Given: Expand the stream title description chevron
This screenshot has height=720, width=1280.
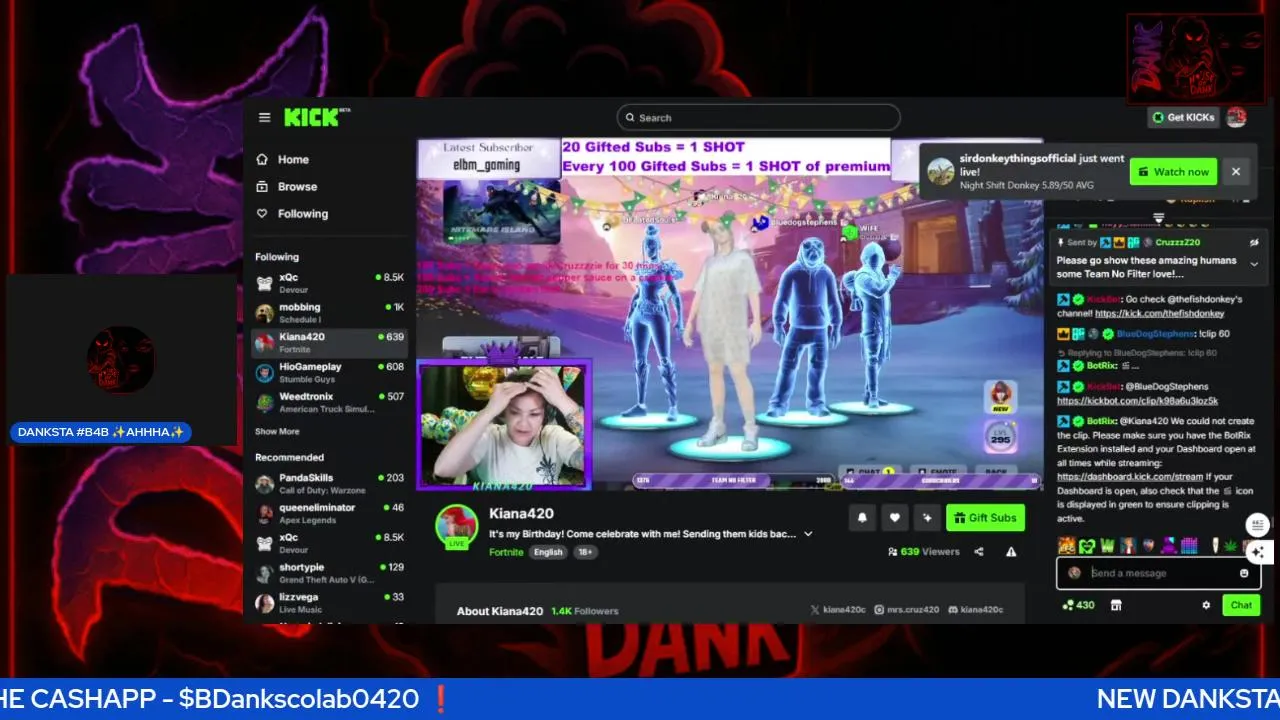Looking at the screenshot, I should pyautogui.click(x=808, y=534).
